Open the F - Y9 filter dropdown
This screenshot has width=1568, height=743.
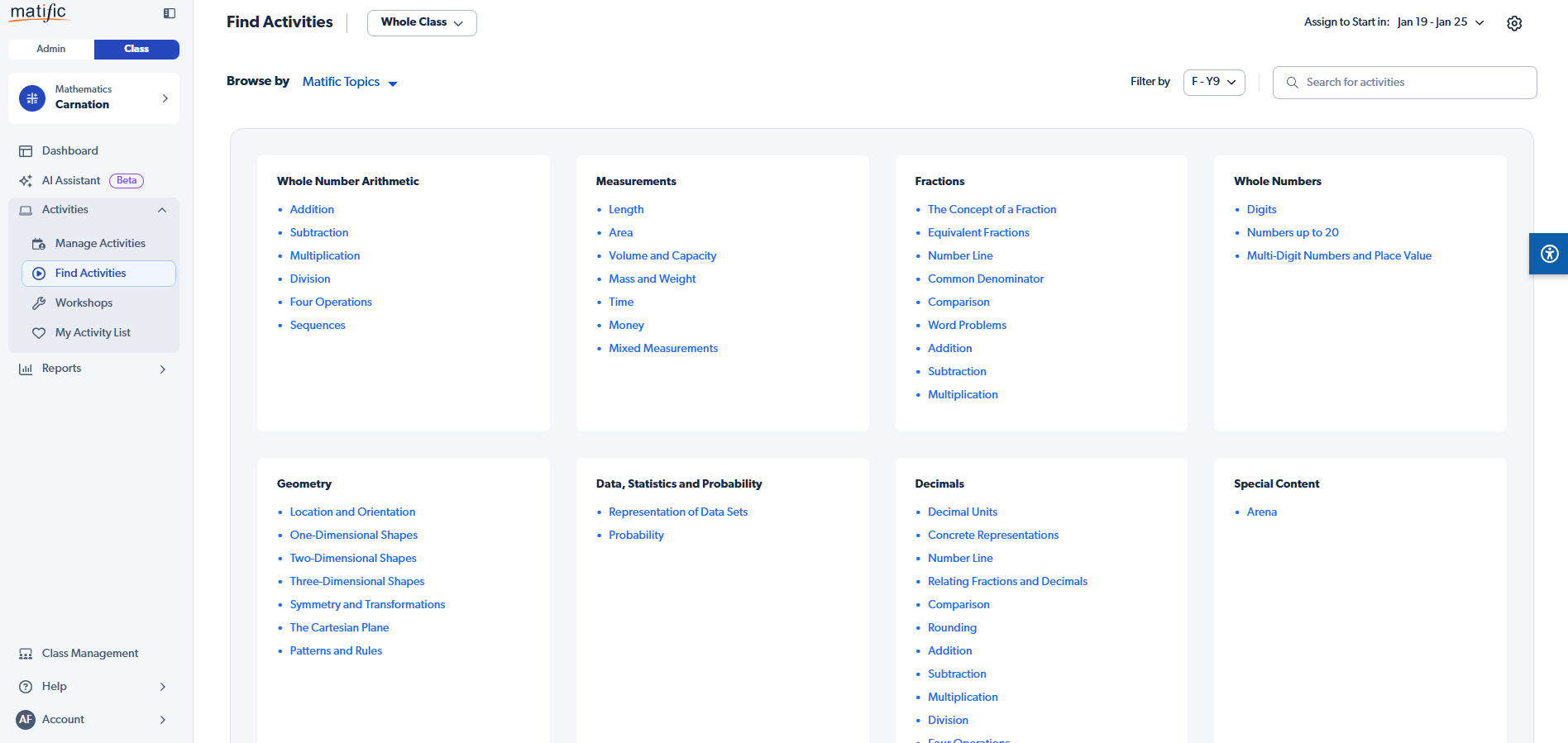tap(1213, 82)
